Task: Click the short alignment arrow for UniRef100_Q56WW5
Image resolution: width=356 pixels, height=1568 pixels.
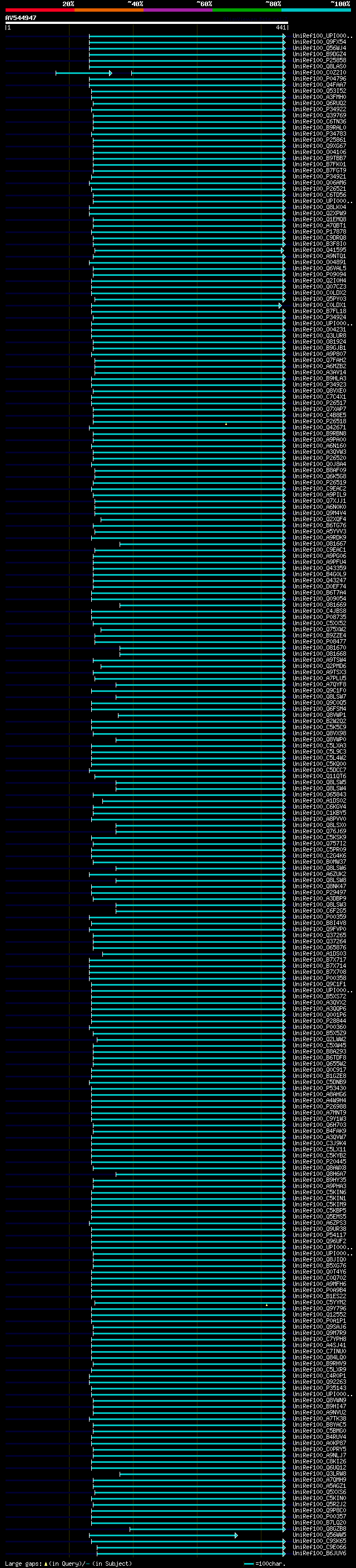Action: (164, 1535)
